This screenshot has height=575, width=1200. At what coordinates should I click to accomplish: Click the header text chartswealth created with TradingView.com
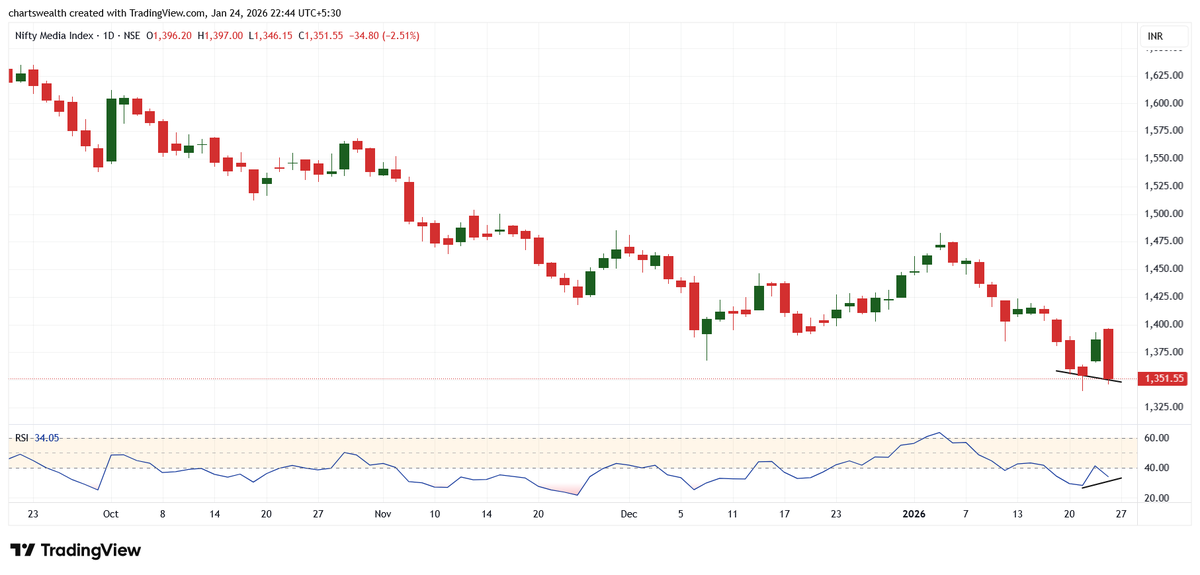(x=108, y=13)
